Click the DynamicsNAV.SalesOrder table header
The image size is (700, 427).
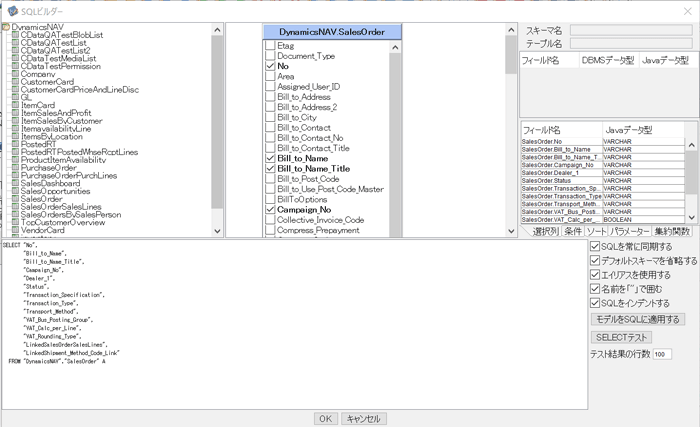[332, 32]
